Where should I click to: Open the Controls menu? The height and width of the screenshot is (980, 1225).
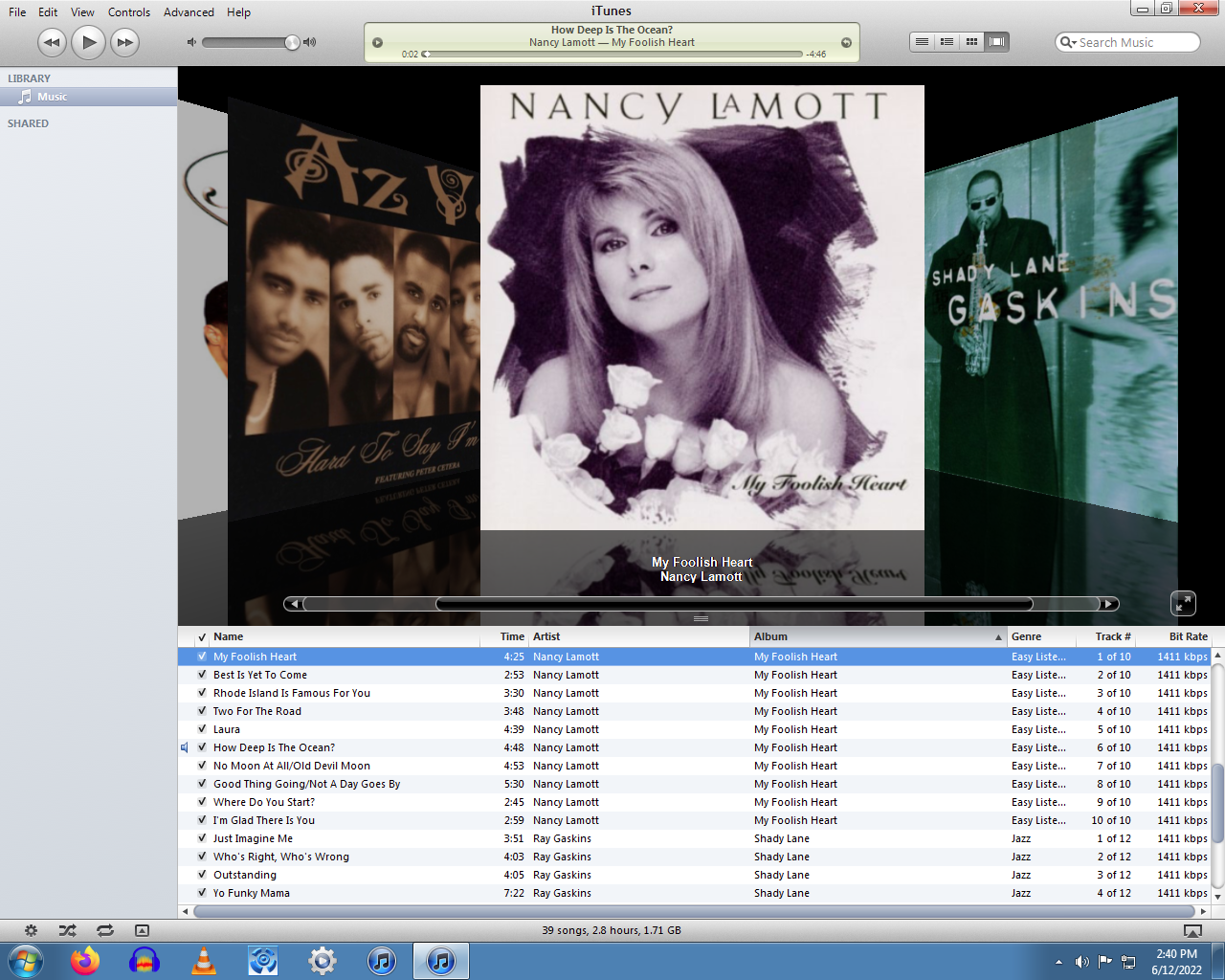(129, 12)
